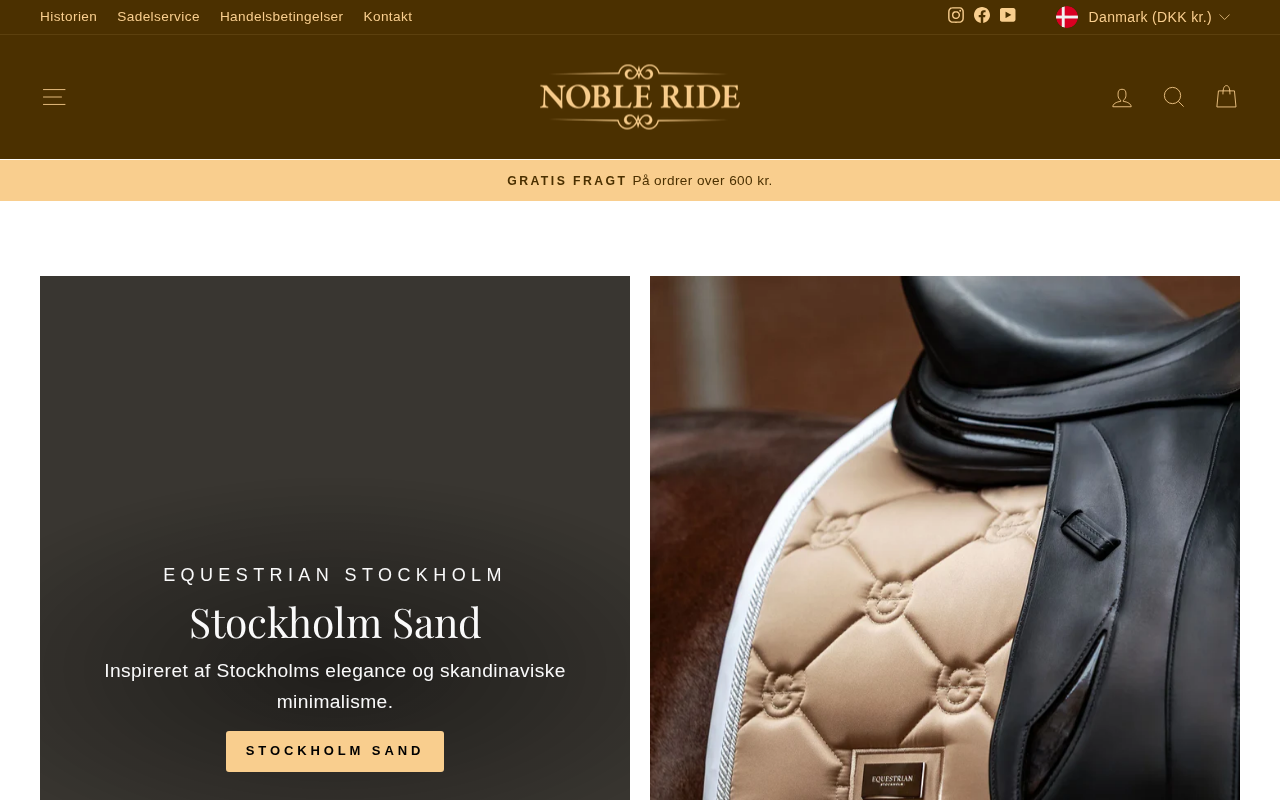Image resolution: width=1280 pixels, height=800 pixels.
Task: Open the saddle pad product image
Action: click(945, 538)
